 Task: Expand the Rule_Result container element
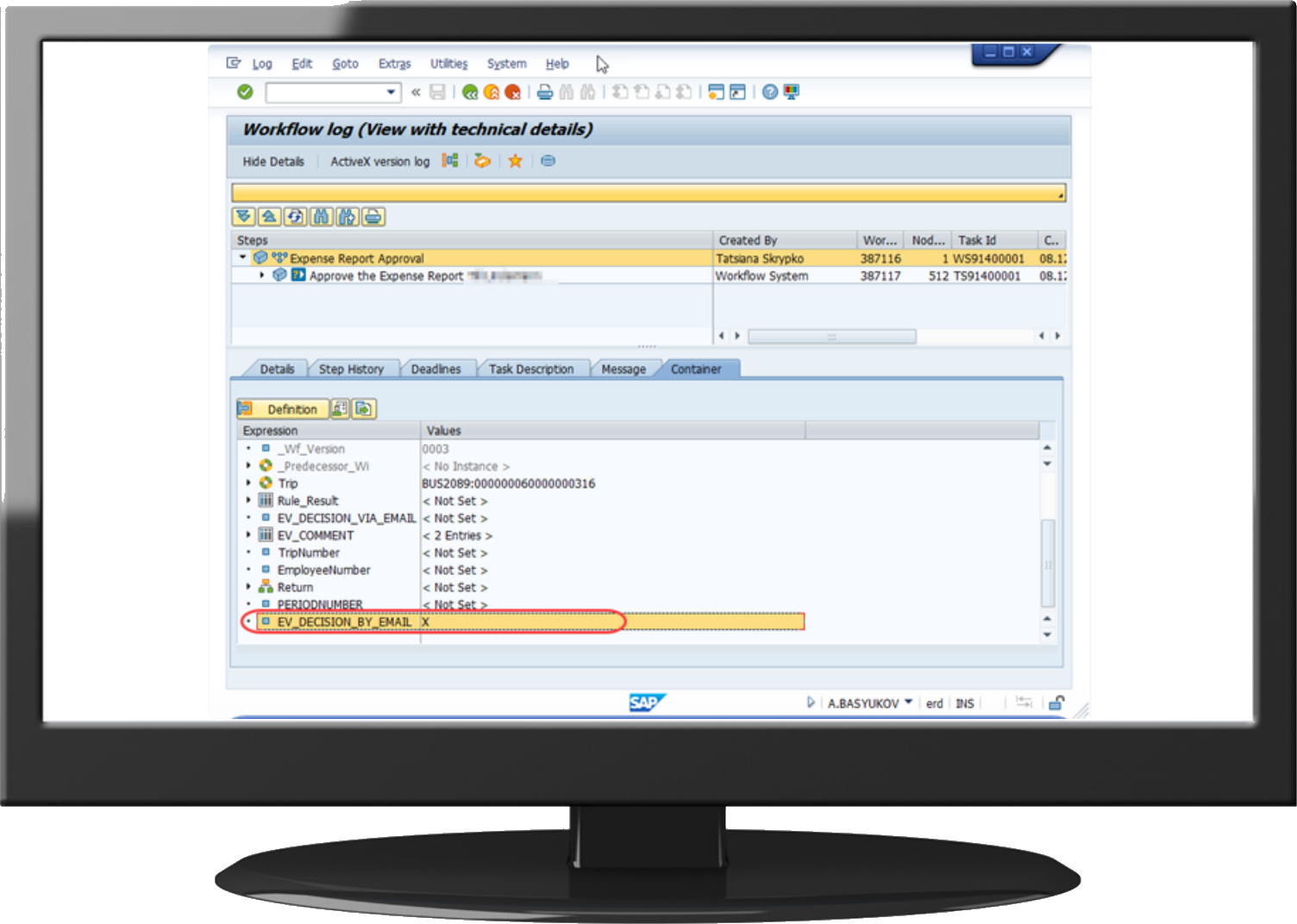[248, 500]
